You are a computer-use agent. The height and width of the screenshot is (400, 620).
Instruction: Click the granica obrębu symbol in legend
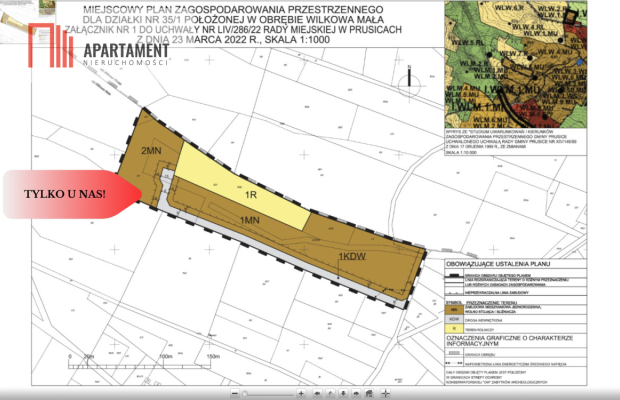pos(453,354)
